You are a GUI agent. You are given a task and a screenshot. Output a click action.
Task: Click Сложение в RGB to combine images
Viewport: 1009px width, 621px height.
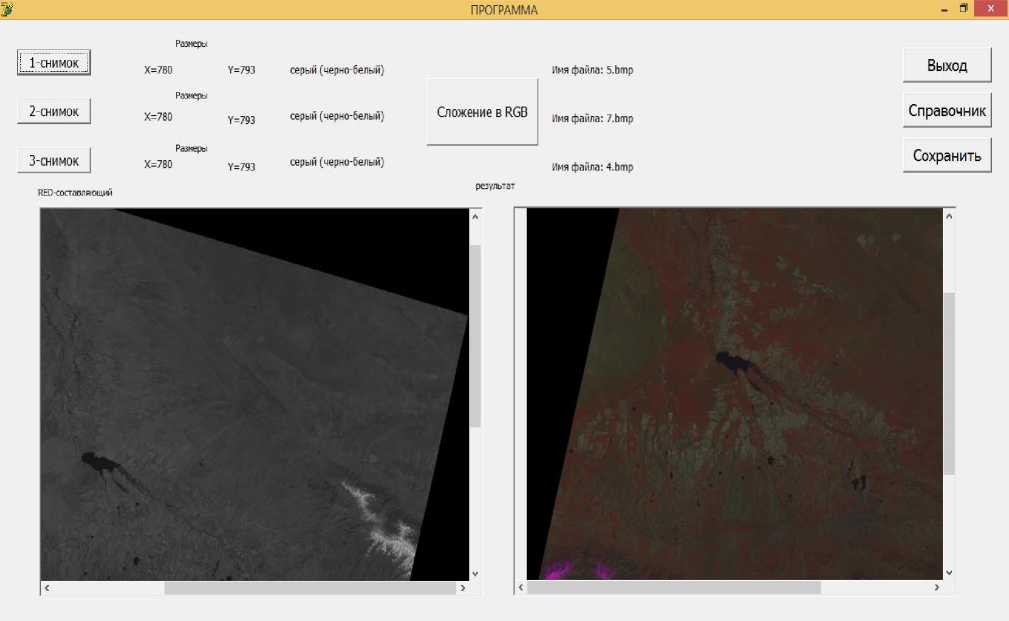tap(482, 112)
